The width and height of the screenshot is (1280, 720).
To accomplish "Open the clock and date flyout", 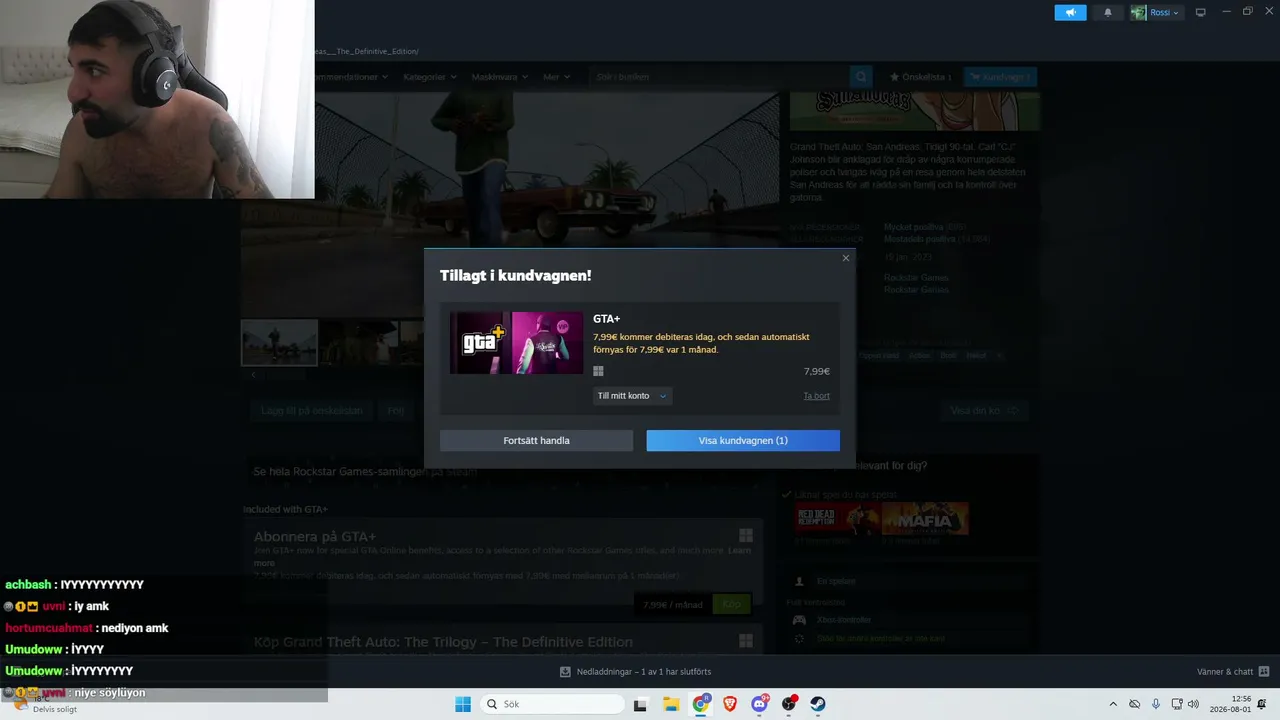I will [x=1229, y=704].
